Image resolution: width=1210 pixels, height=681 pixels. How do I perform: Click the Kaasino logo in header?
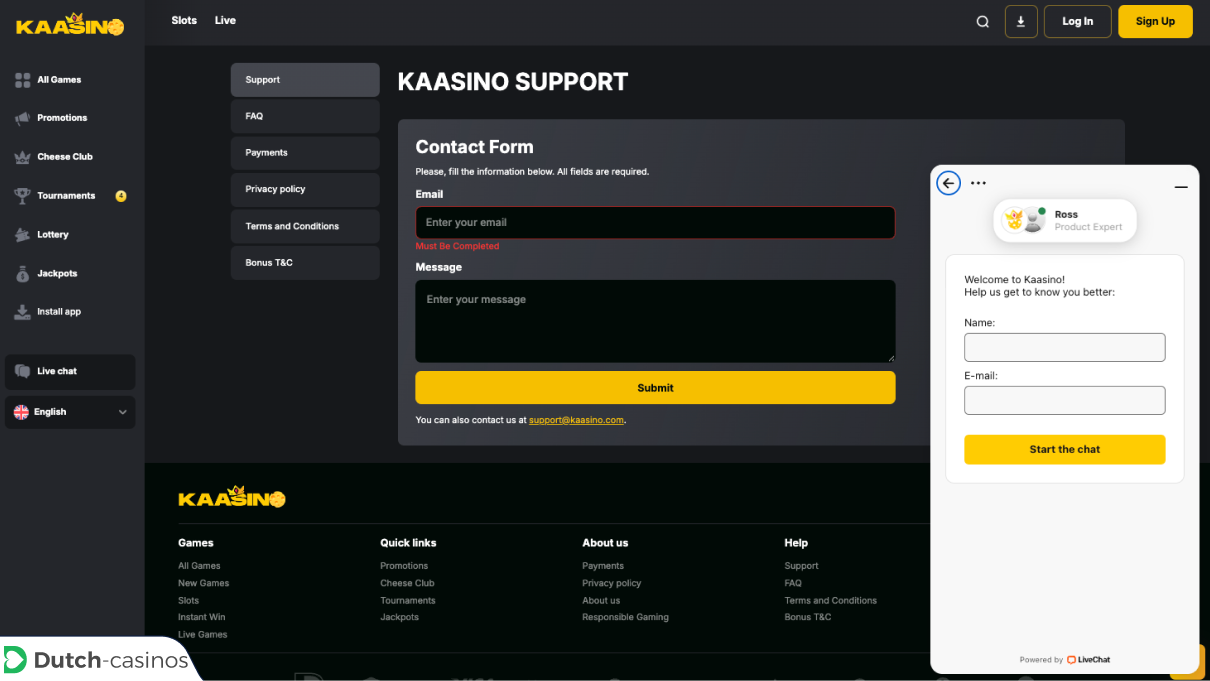(70, 25)
